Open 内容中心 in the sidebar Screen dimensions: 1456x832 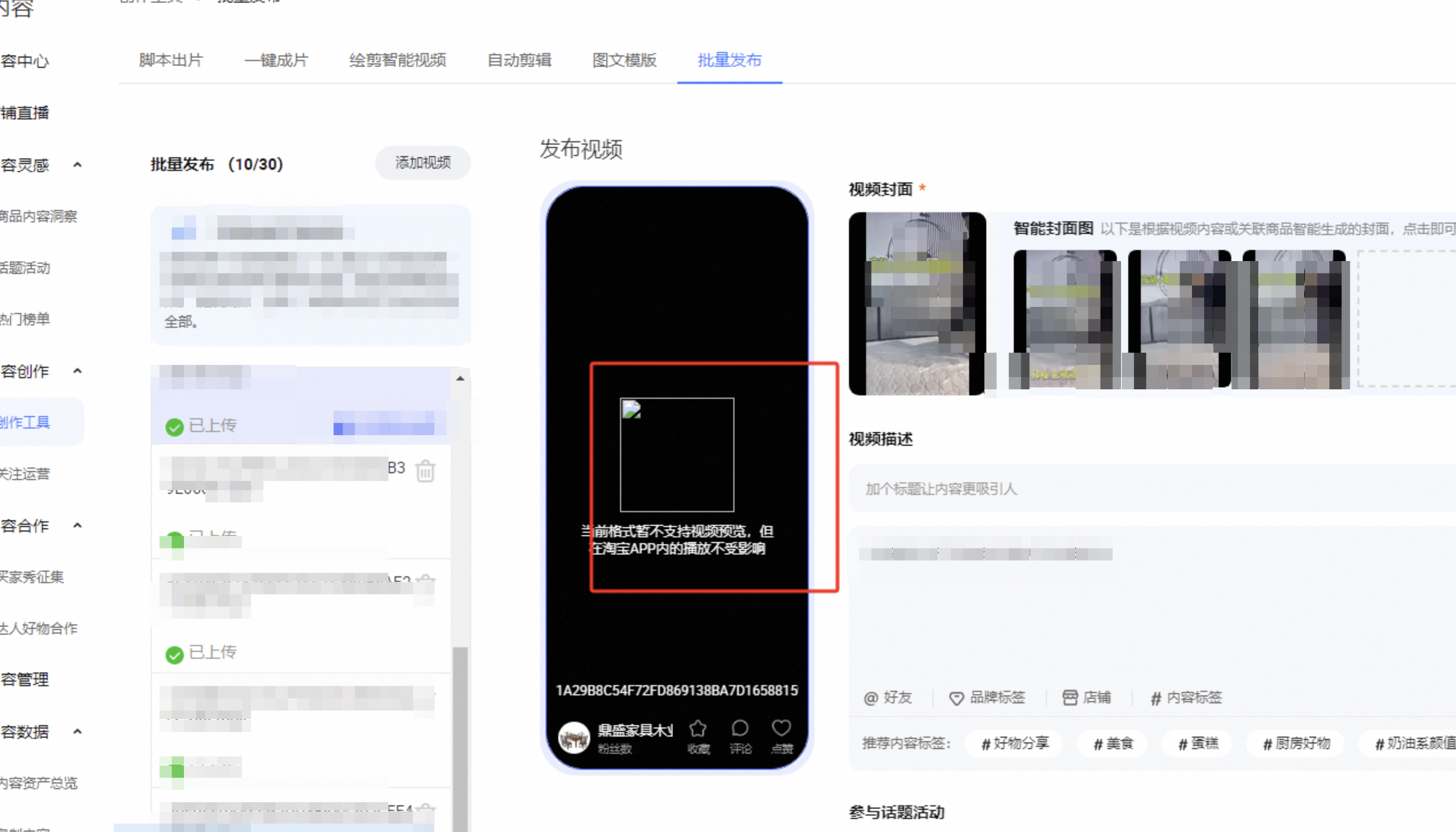(24, 61)
